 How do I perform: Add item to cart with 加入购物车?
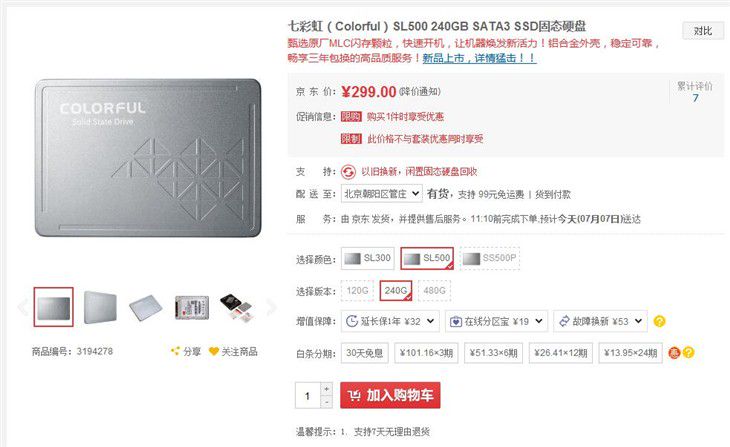390,395
